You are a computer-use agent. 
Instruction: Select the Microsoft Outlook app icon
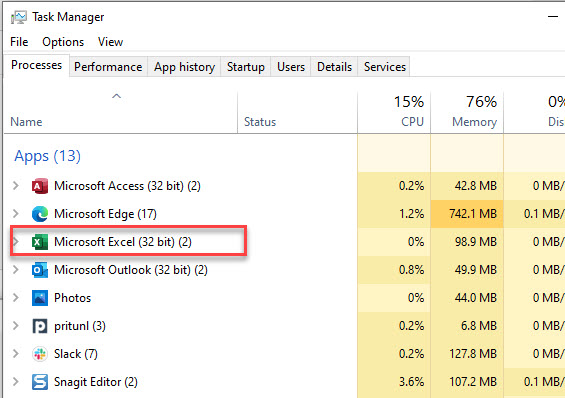click(x=40, y=270)
